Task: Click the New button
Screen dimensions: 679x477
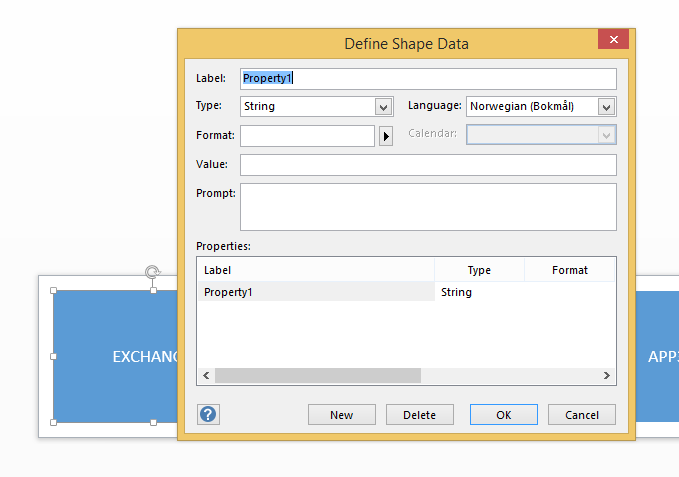Action: point(342,415)
